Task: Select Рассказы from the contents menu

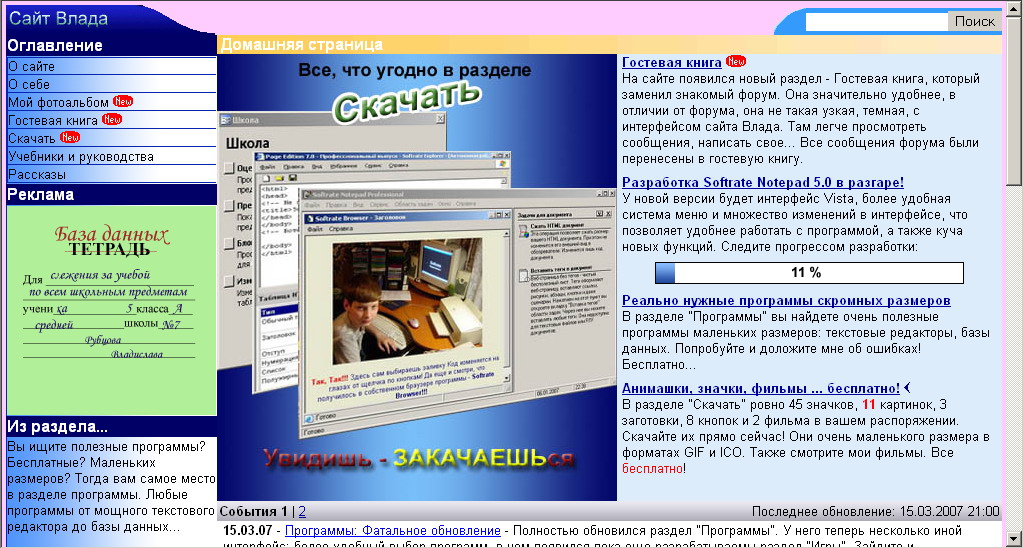Action: pyautogui.click(x=37, y=174)
